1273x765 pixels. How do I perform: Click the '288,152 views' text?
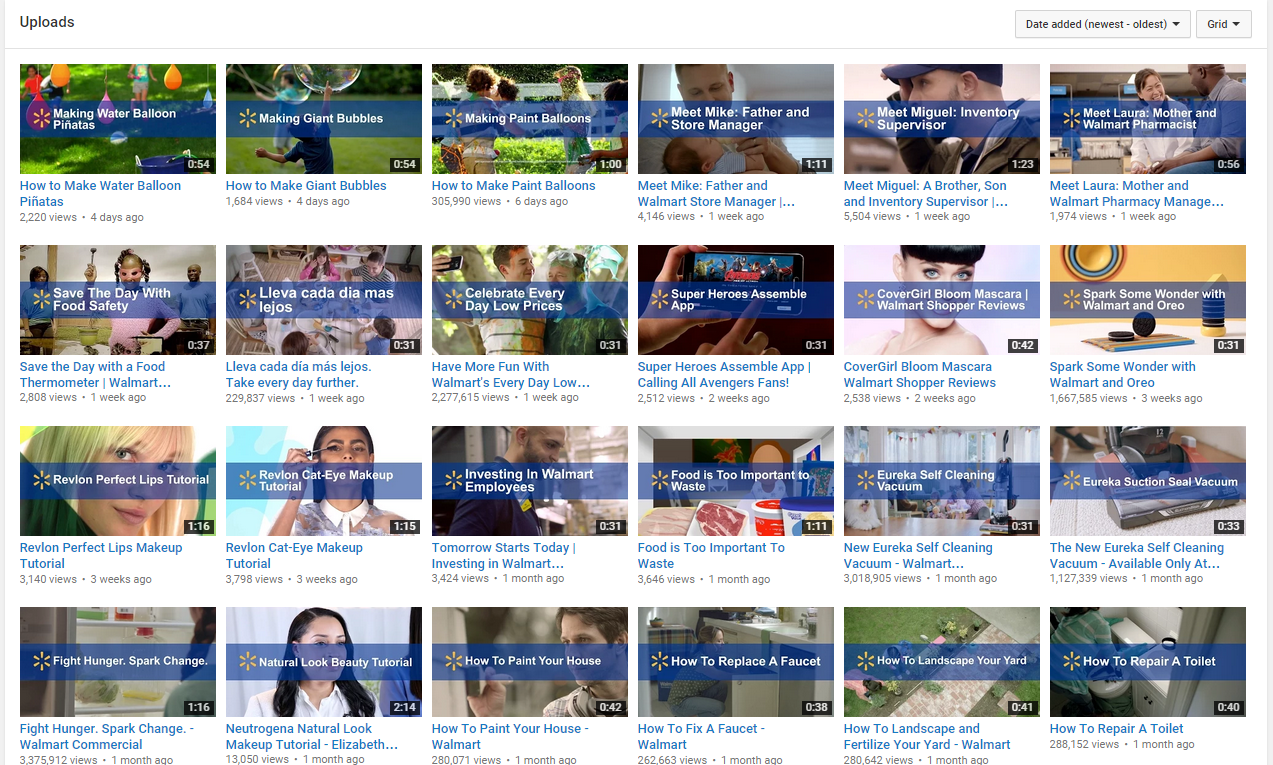coord(1084,744)
